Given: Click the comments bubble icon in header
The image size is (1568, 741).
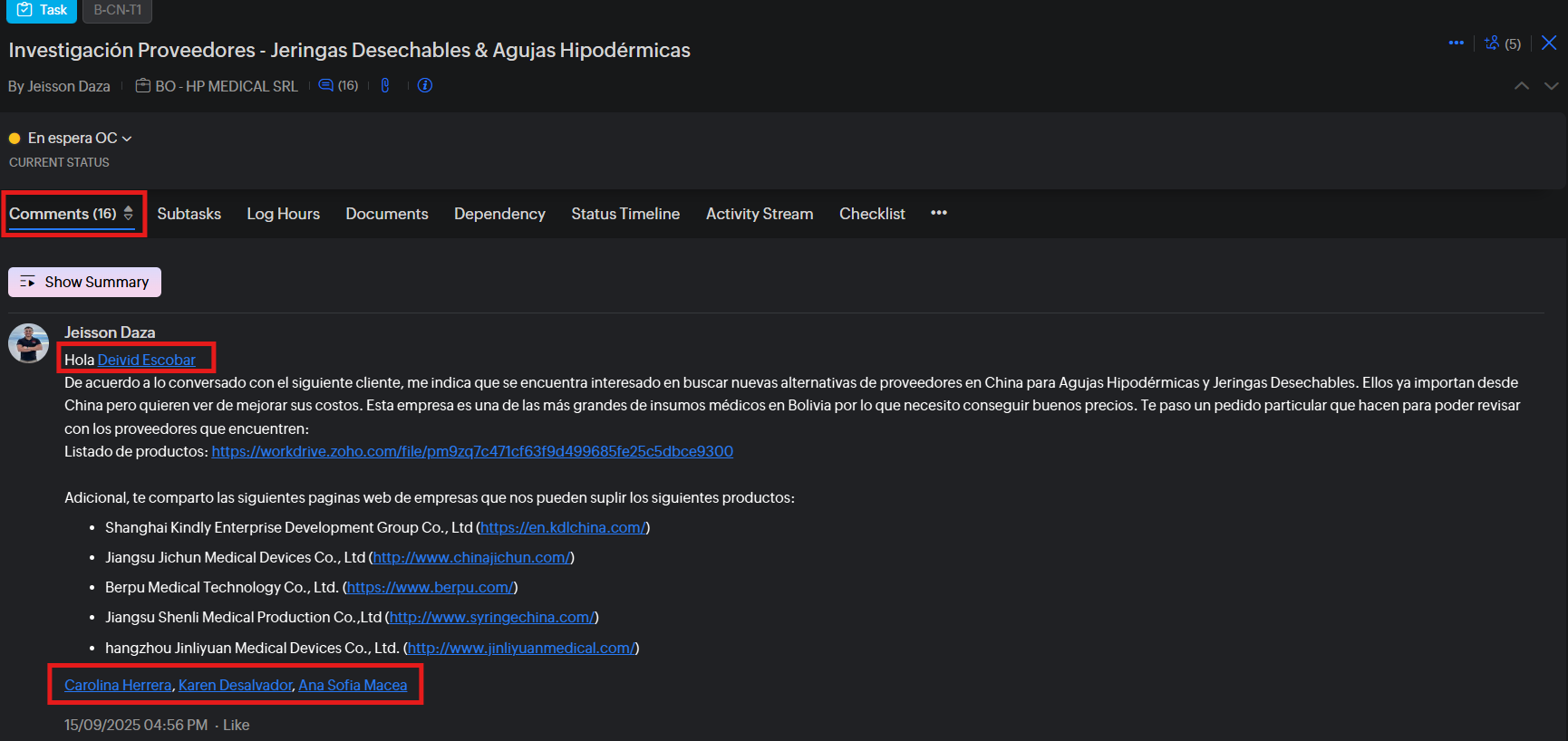Looking at the screenshot, I should tap(326, 85).
